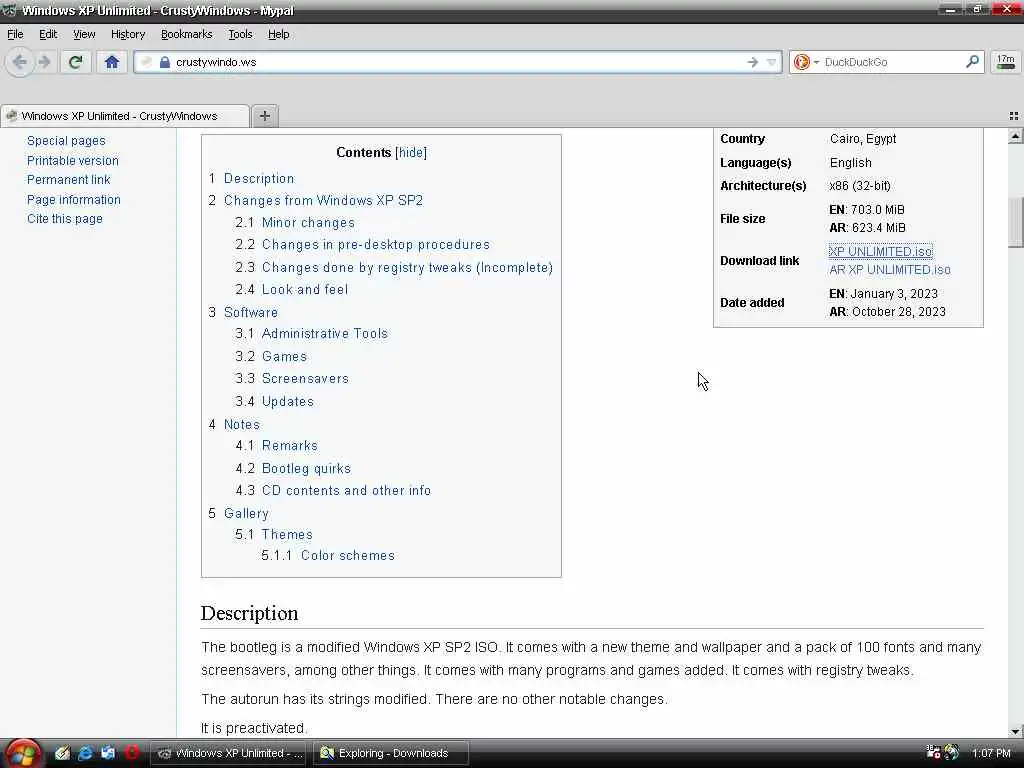1024x768 pixels.
Task: Select the Windows XP Unlimited - CrustyWindows tab
Action: pyautogui.click(x=124, y=116)
